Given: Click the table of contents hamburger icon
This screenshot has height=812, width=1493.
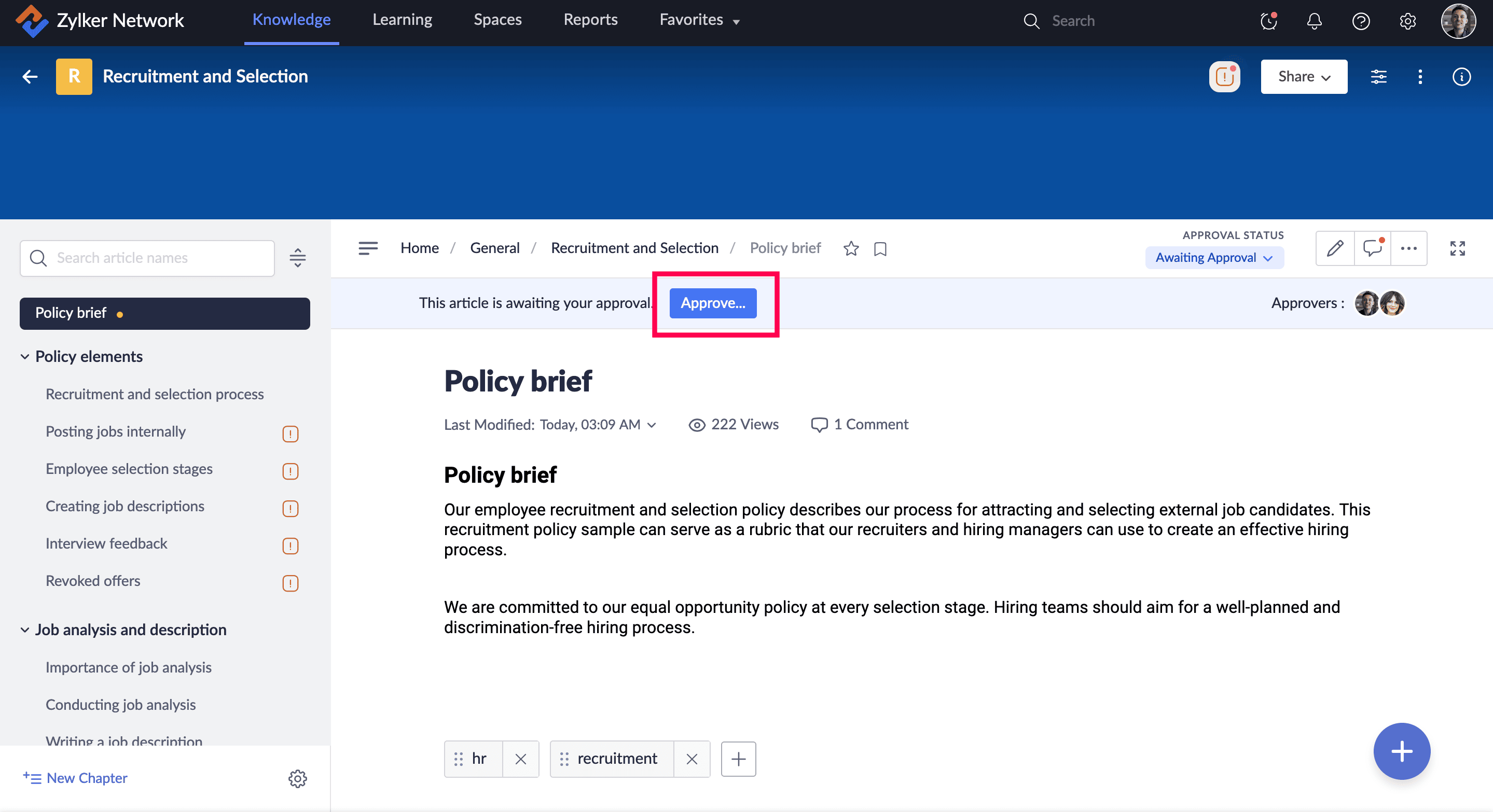Looking at the screenshot, I should tap(367, 248).
